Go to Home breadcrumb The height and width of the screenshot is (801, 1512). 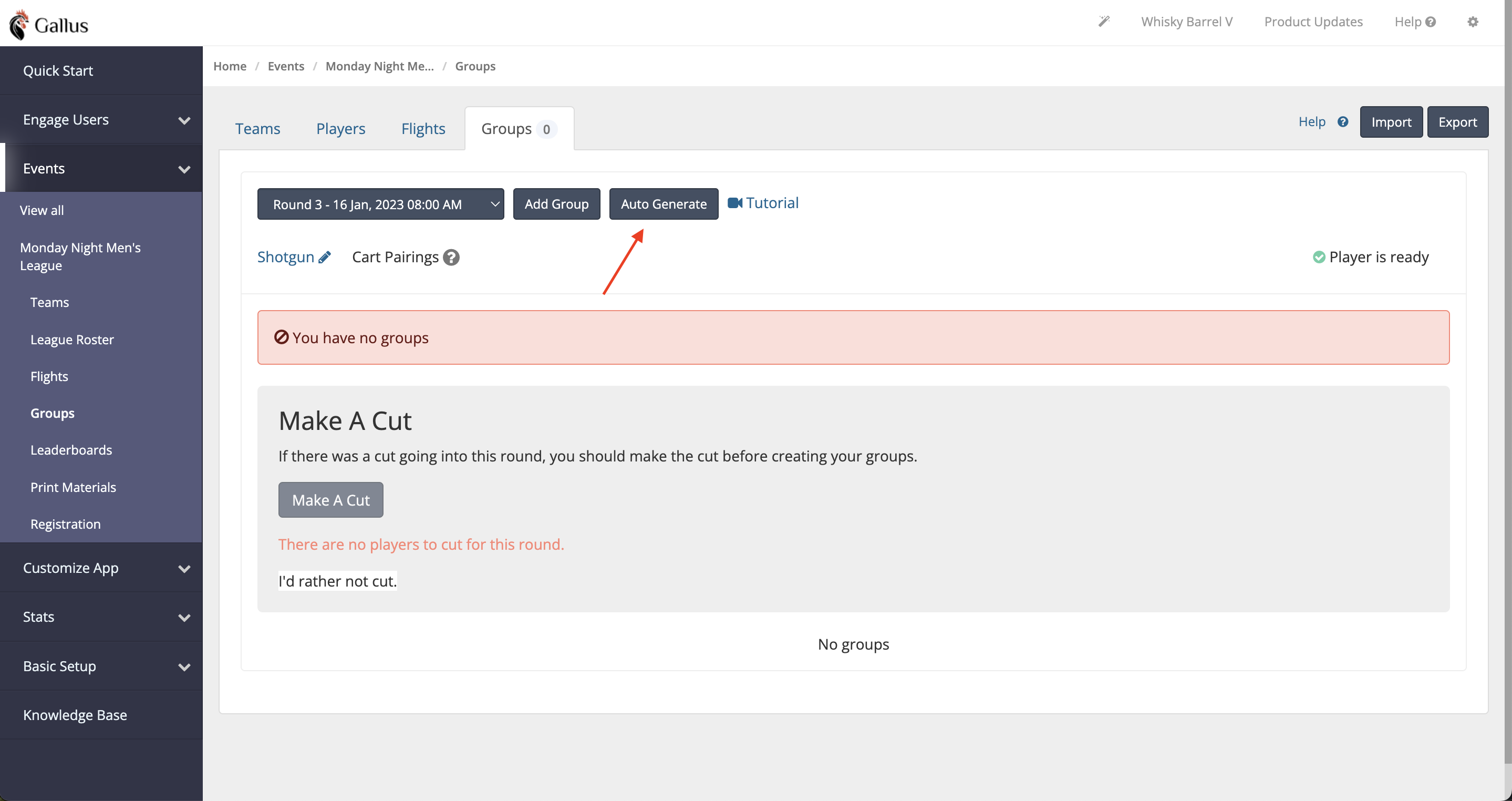[230, 66]
